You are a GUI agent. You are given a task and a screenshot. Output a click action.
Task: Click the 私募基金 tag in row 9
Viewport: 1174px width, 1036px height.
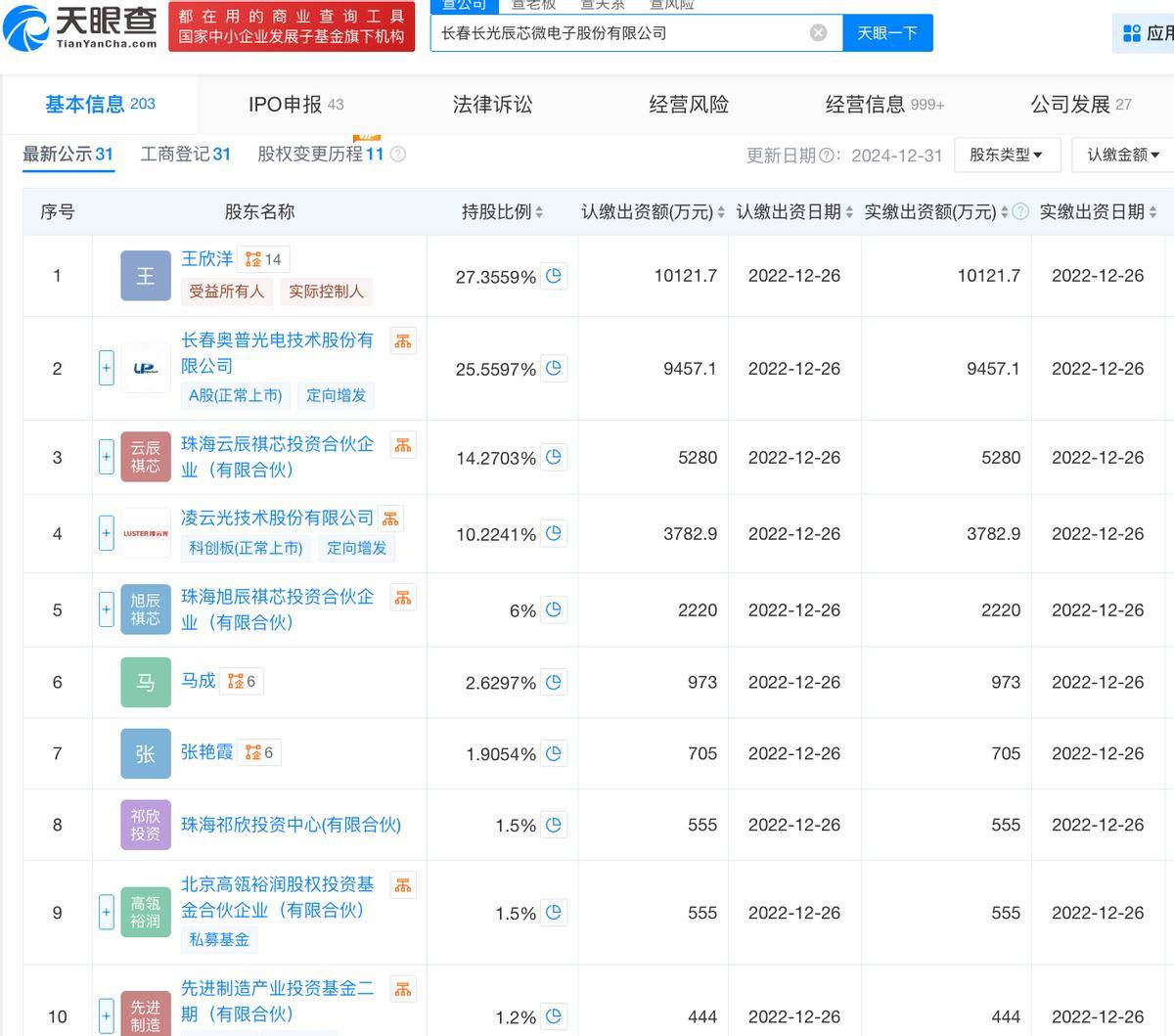click(219, 940)
